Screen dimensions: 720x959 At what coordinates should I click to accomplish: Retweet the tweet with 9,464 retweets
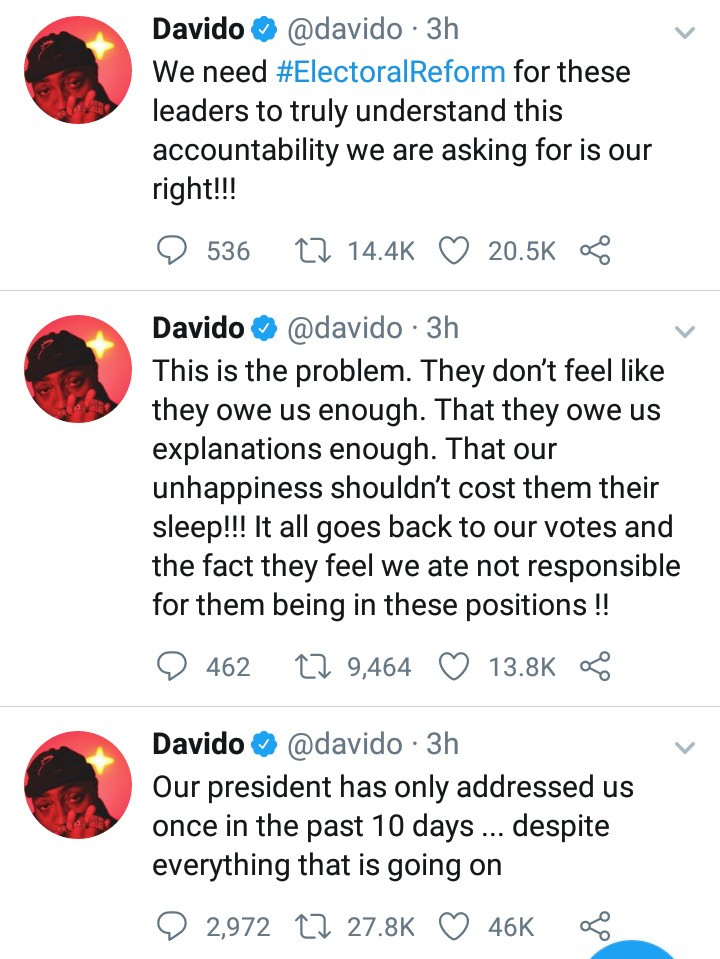[317, 666]
